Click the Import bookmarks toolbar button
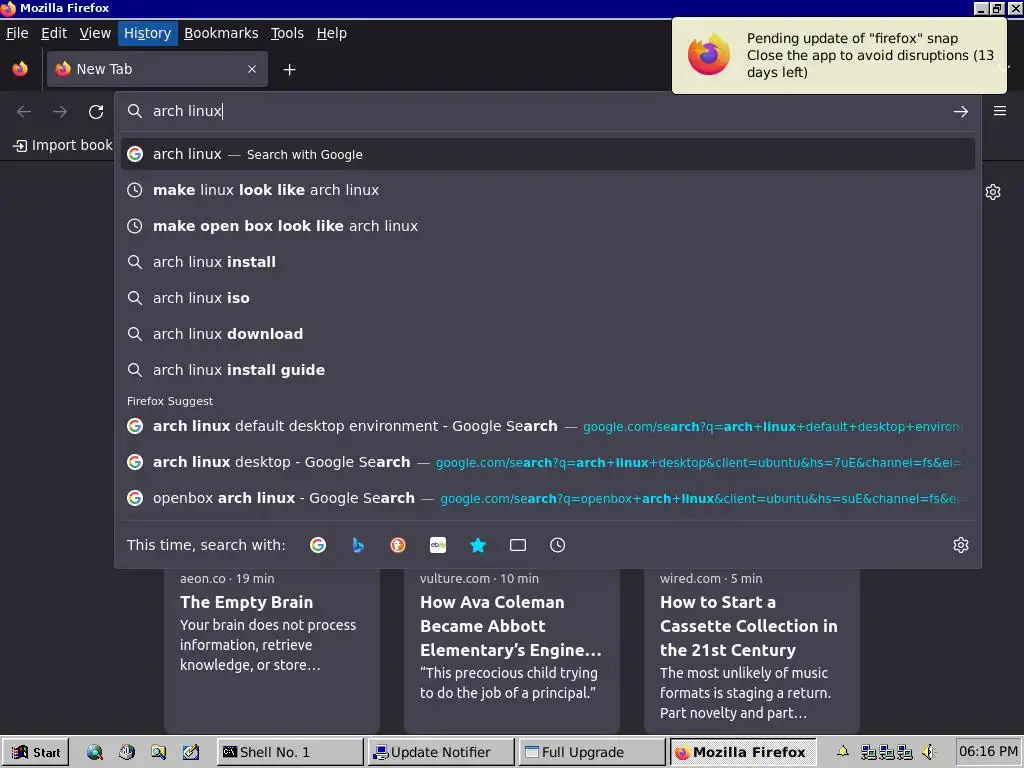This screenshot has height=768, width=1024. (x=63, y=146)
